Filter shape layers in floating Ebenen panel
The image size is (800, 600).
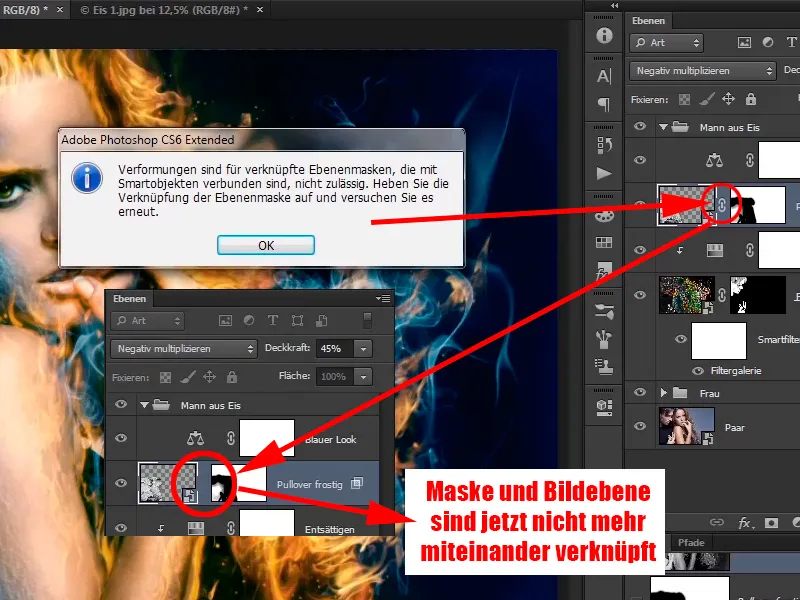[297, 320]
